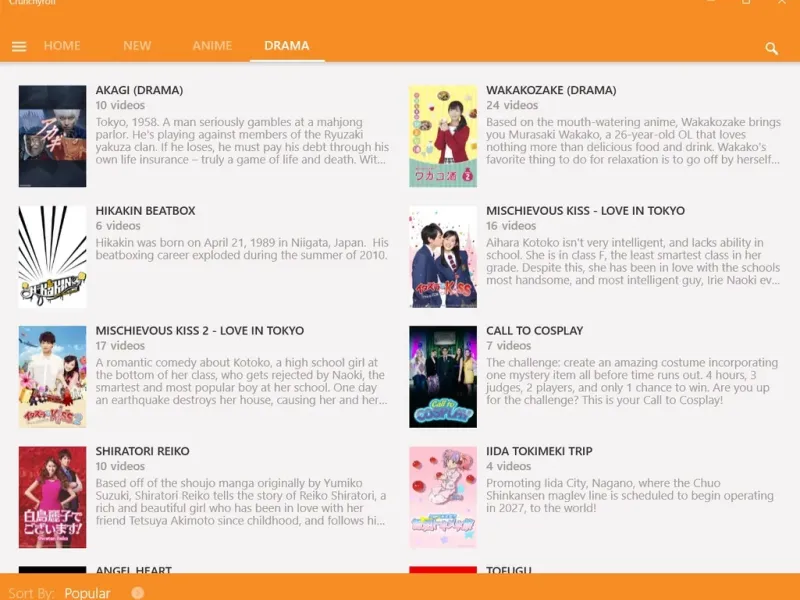Change the Sort By Popular option

87,593
